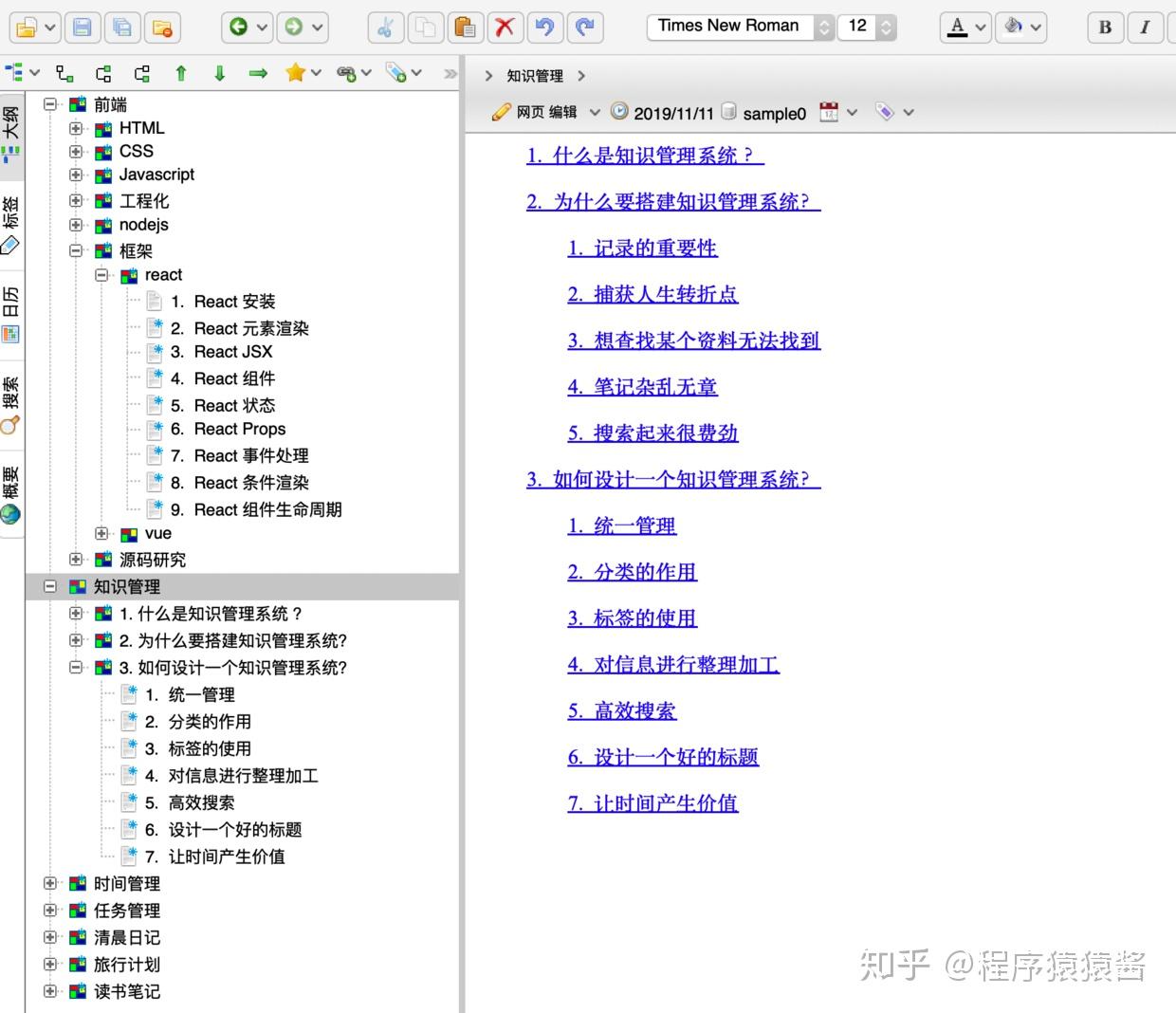
Task: Select the Cut tool in the toolbar
Action: pos(385,27)
